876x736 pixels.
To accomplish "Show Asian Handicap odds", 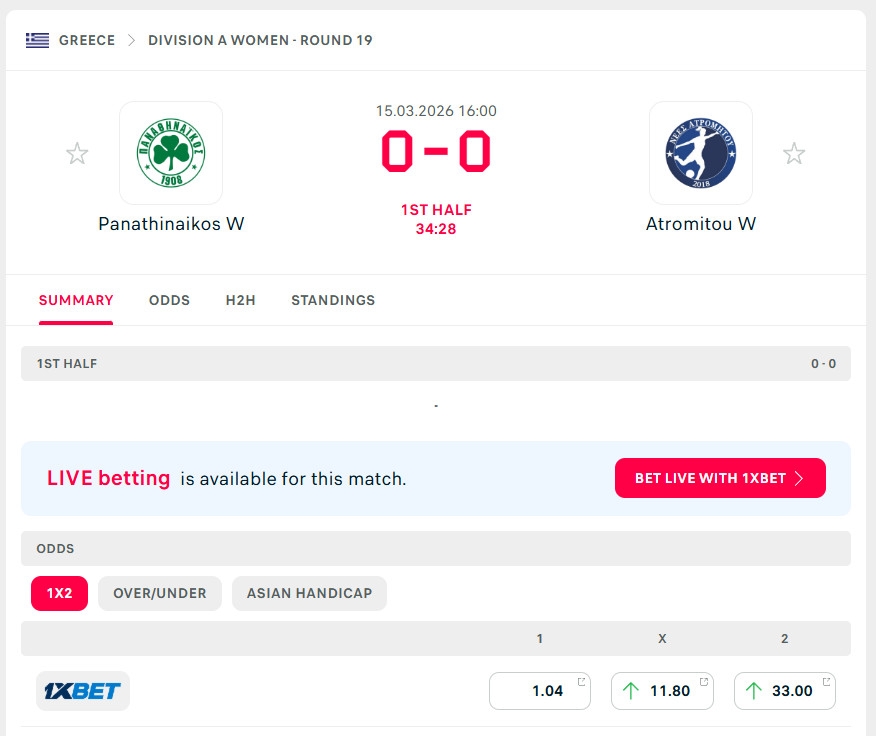I will (x=309, y=593).
